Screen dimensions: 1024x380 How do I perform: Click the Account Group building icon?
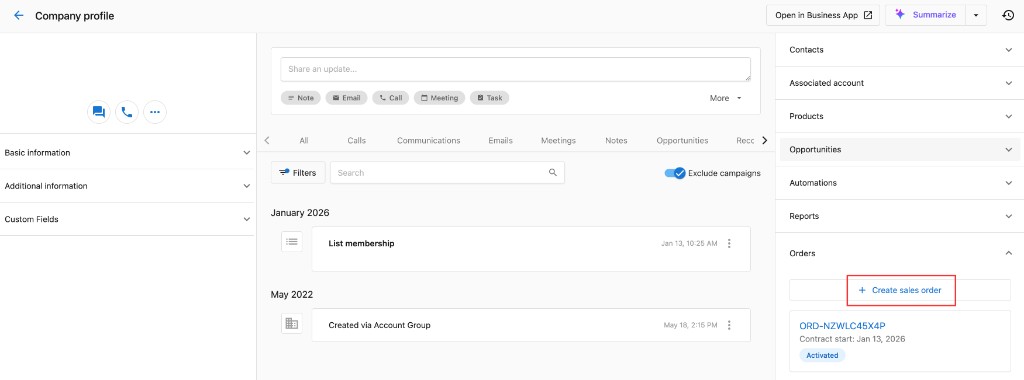292,323
